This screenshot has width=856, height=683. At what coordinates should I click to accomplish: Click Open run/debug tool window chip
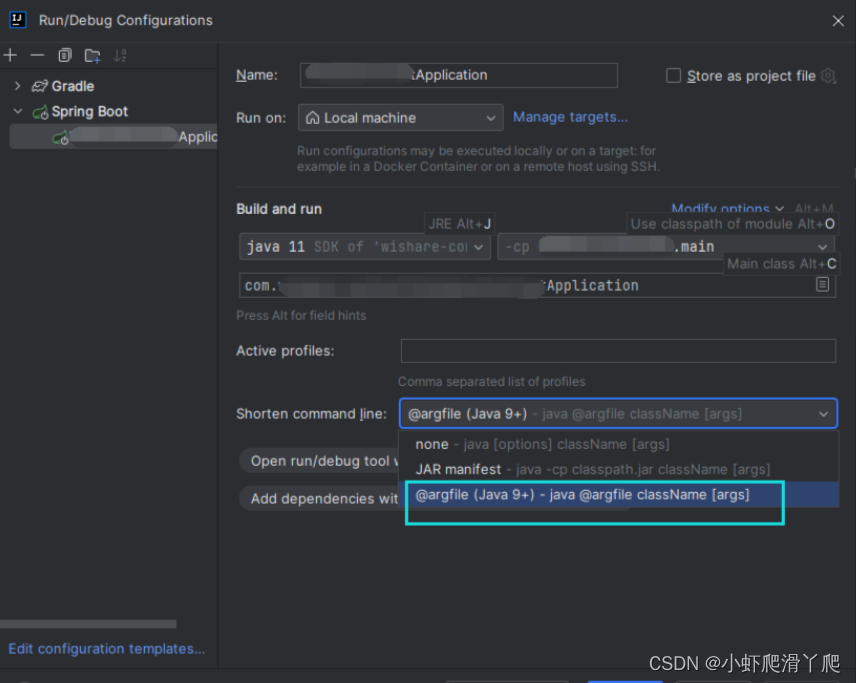(x=319, y=461)
